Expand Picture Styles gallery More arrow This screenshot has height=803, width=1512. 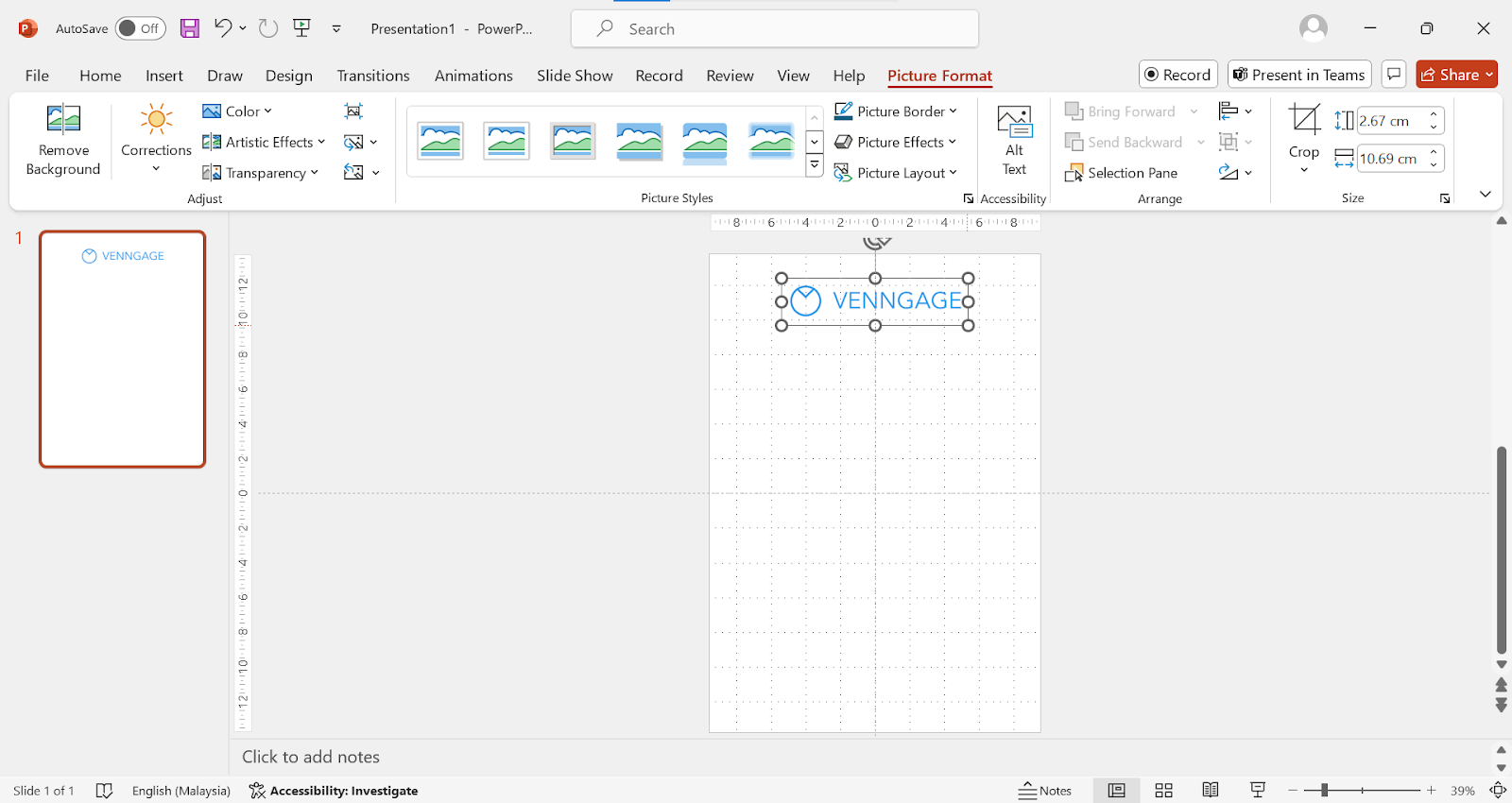pyautogui.click(x=815, y=165)
